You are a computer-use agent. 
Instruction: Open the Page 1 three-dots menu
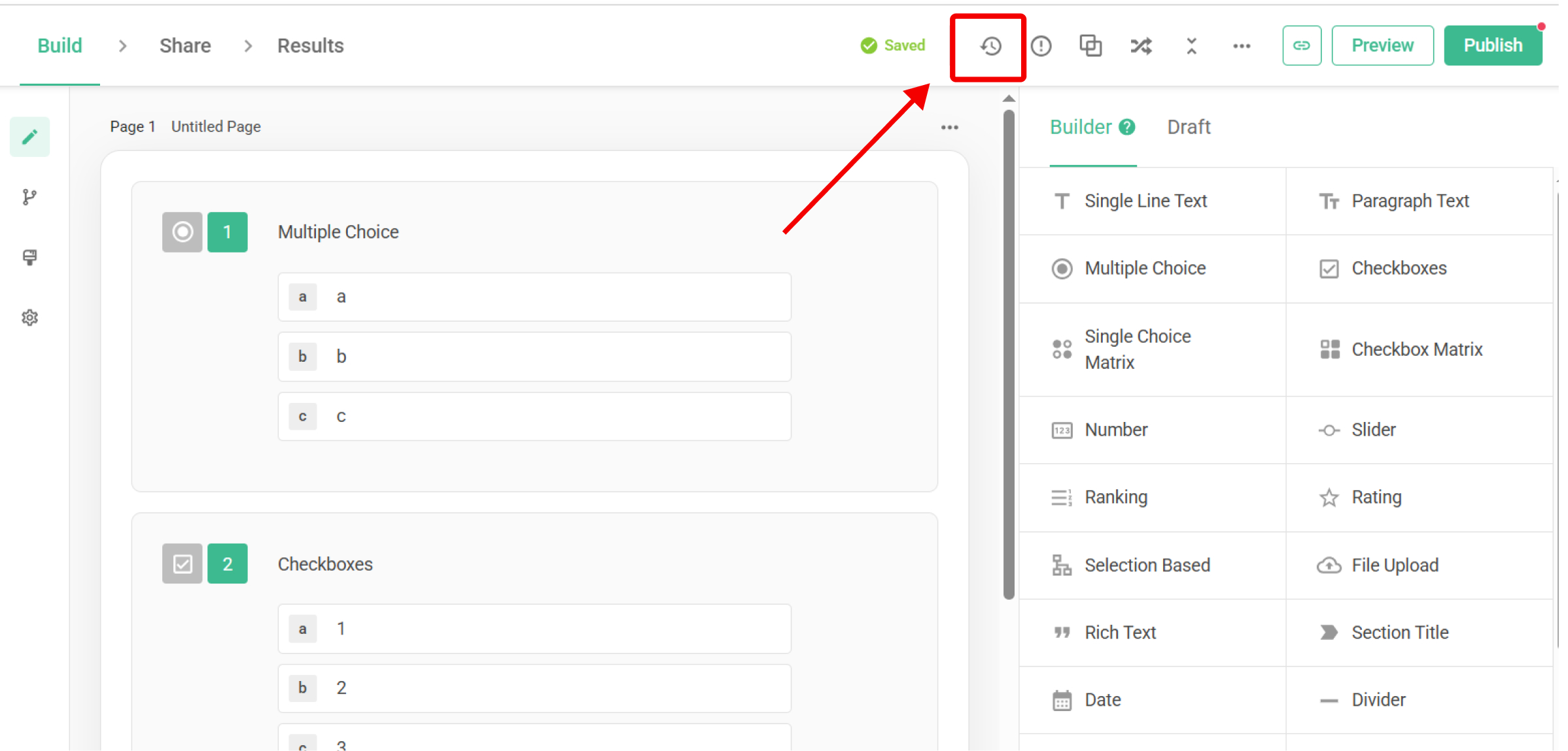point(949,128)
